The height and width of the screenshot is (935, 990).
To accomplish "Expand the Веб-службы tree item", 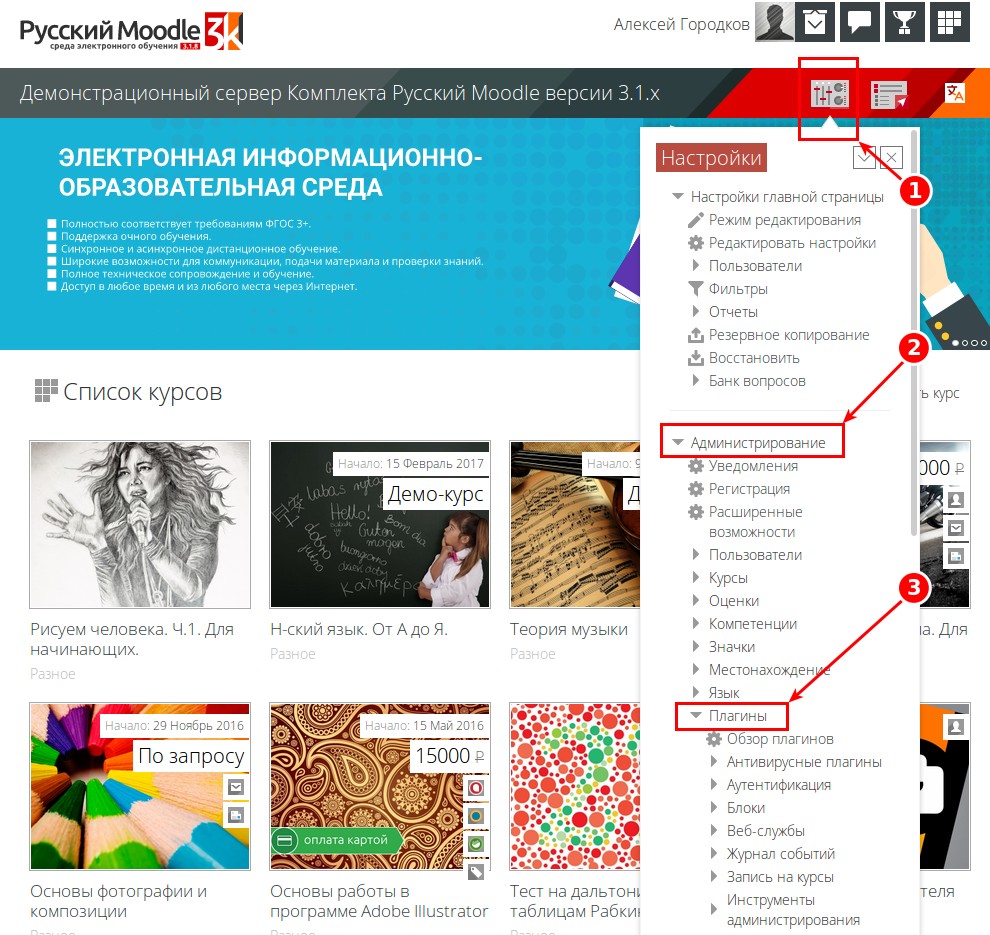I will (714, 831).
